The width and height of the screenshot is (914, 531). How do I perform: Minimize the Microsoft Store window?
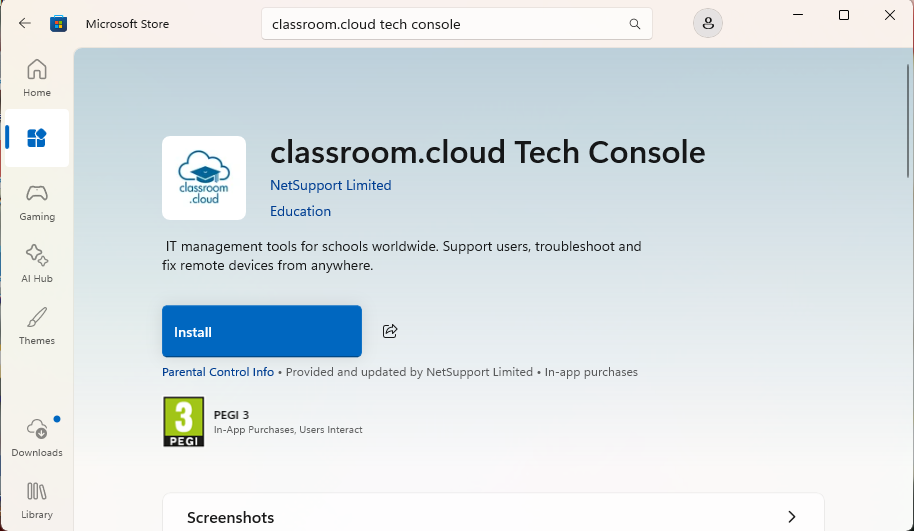[x=798, y=15]
